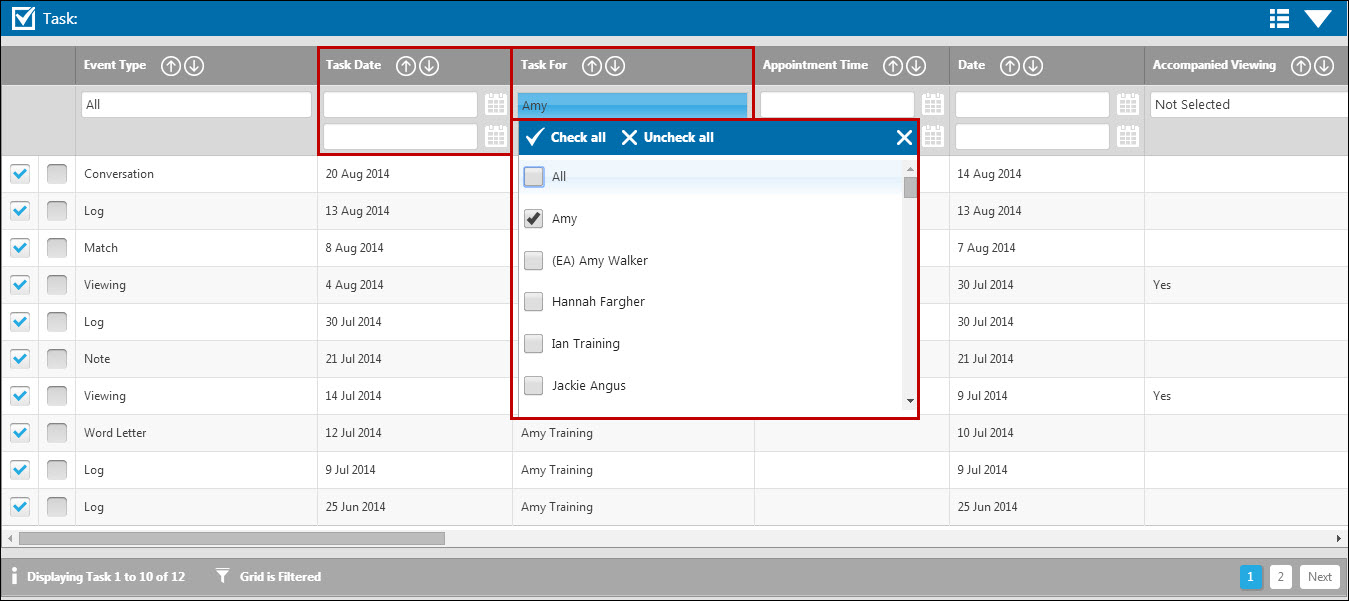Screen dimensions: 1349x601
Task: Sort Accompanied Viewing column descending
Action: [1324, 66]
